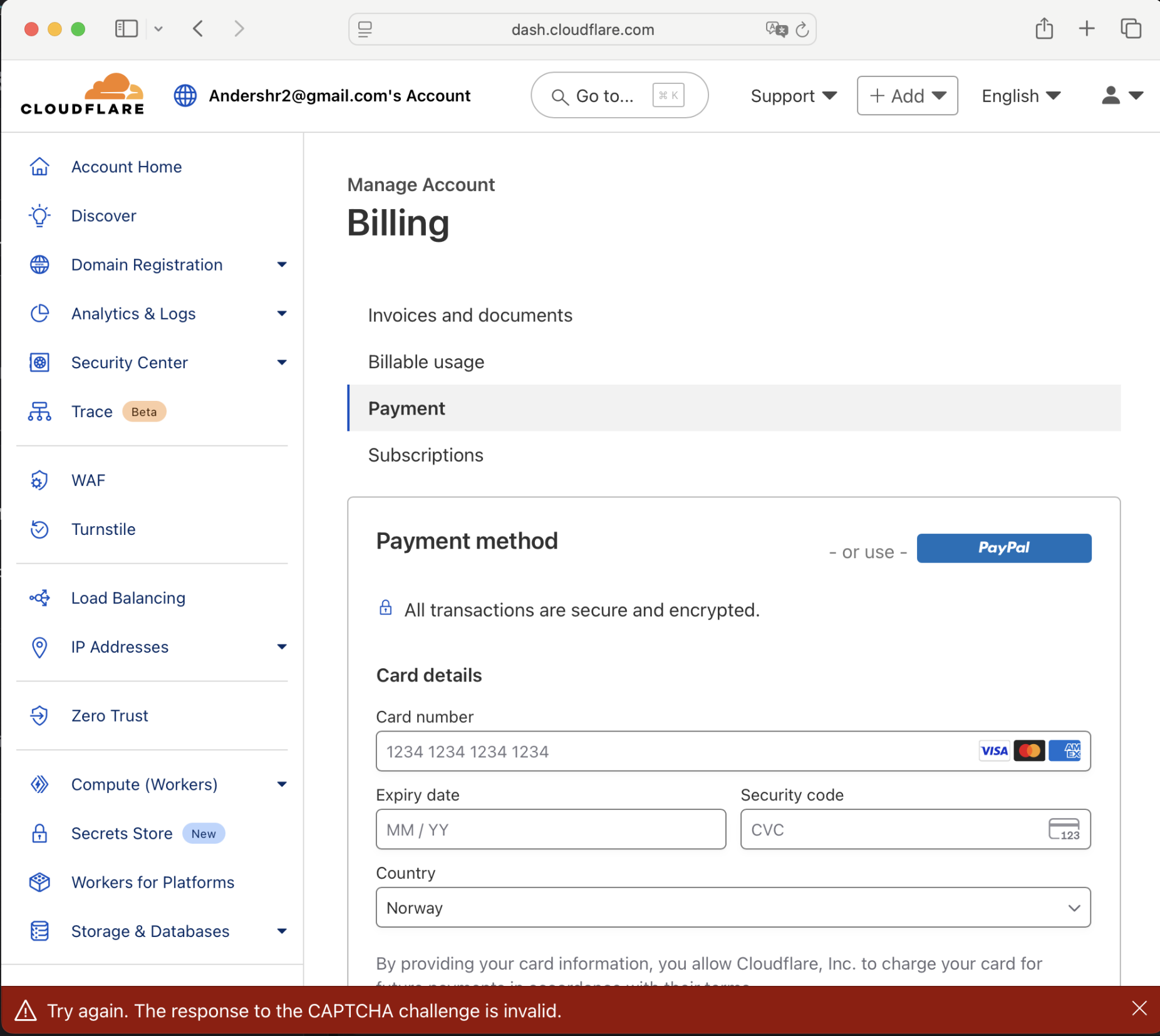Switch to Invoices and documents tab

point(470,315)
